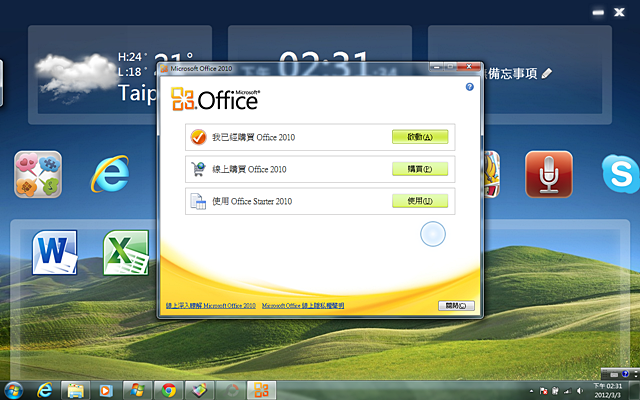Click the weather cloud icon in the Taipei widget
The width and height of the screenshot is (640, 400).
point(76,76)
